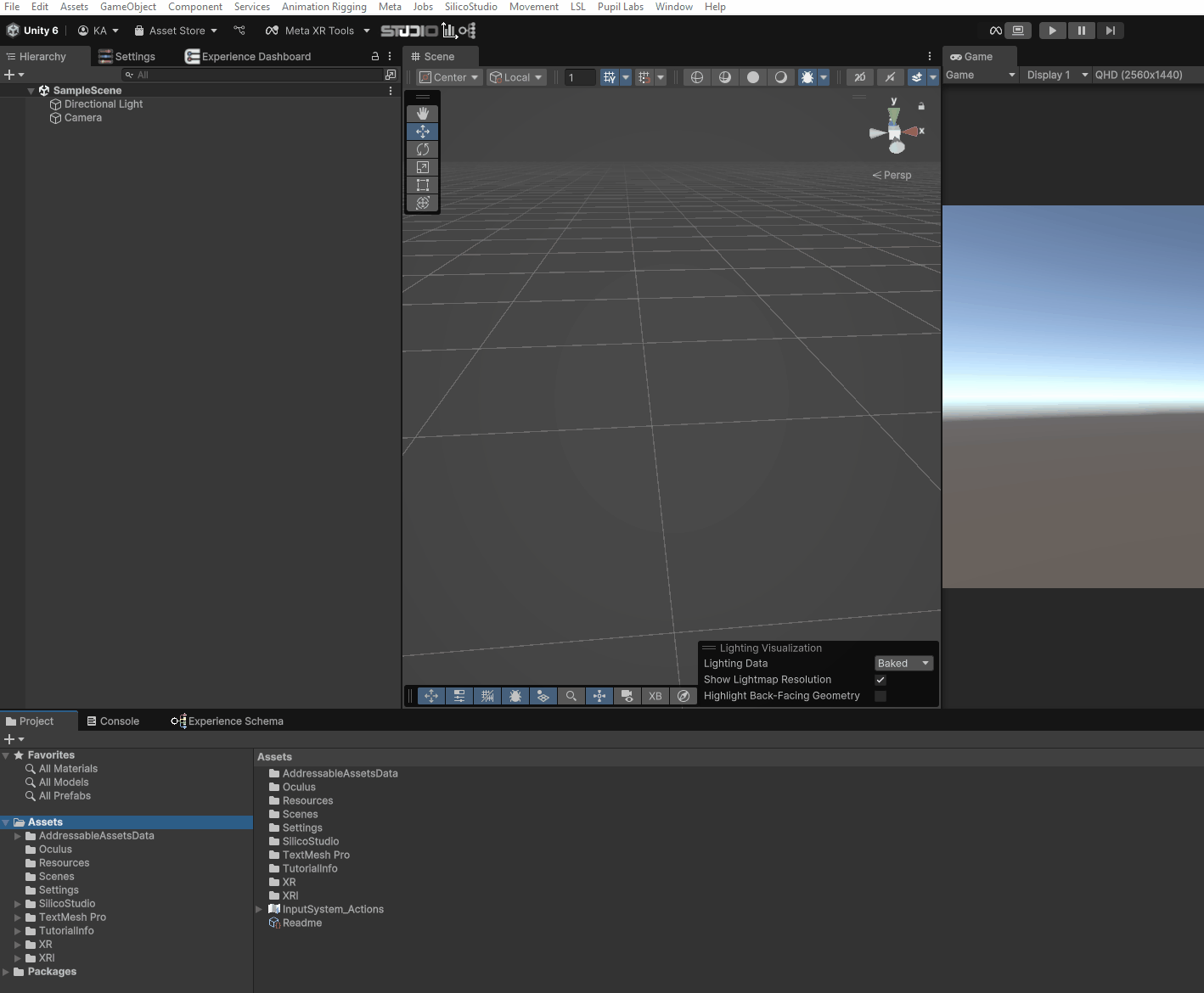Viewport: 1204px width, 993px height.
Task: Toggle 2D view mode in Scene toolbar
Action: (860, 77)
